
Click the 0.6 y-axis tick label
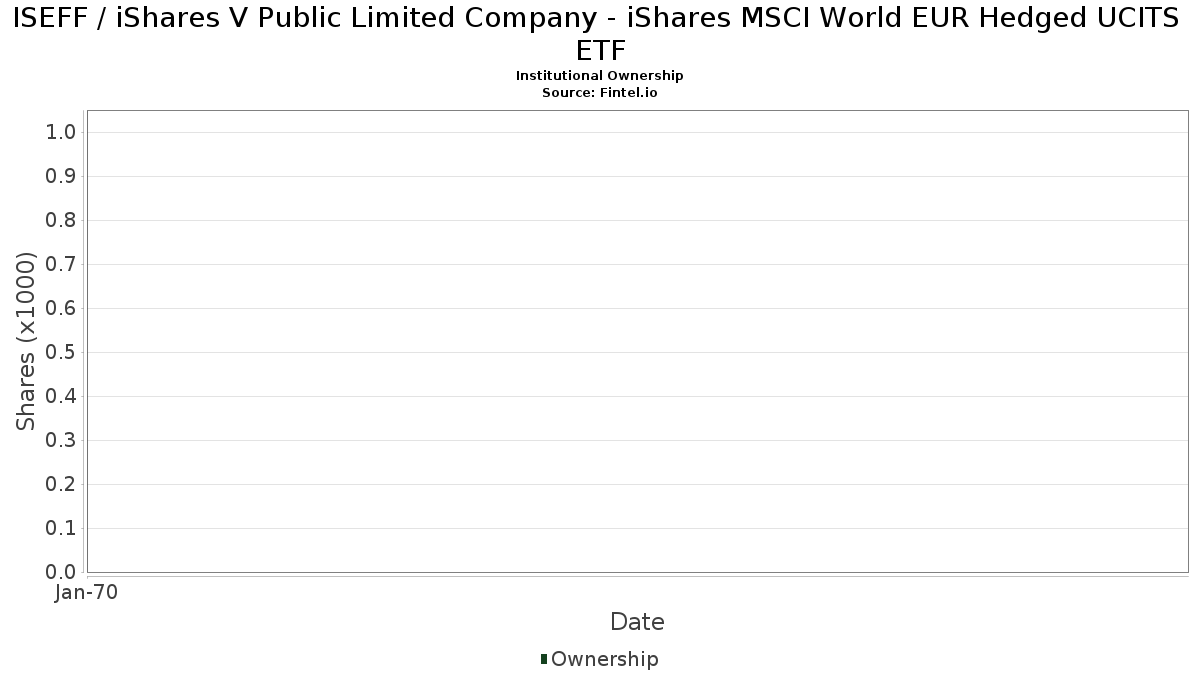(62, 309)
